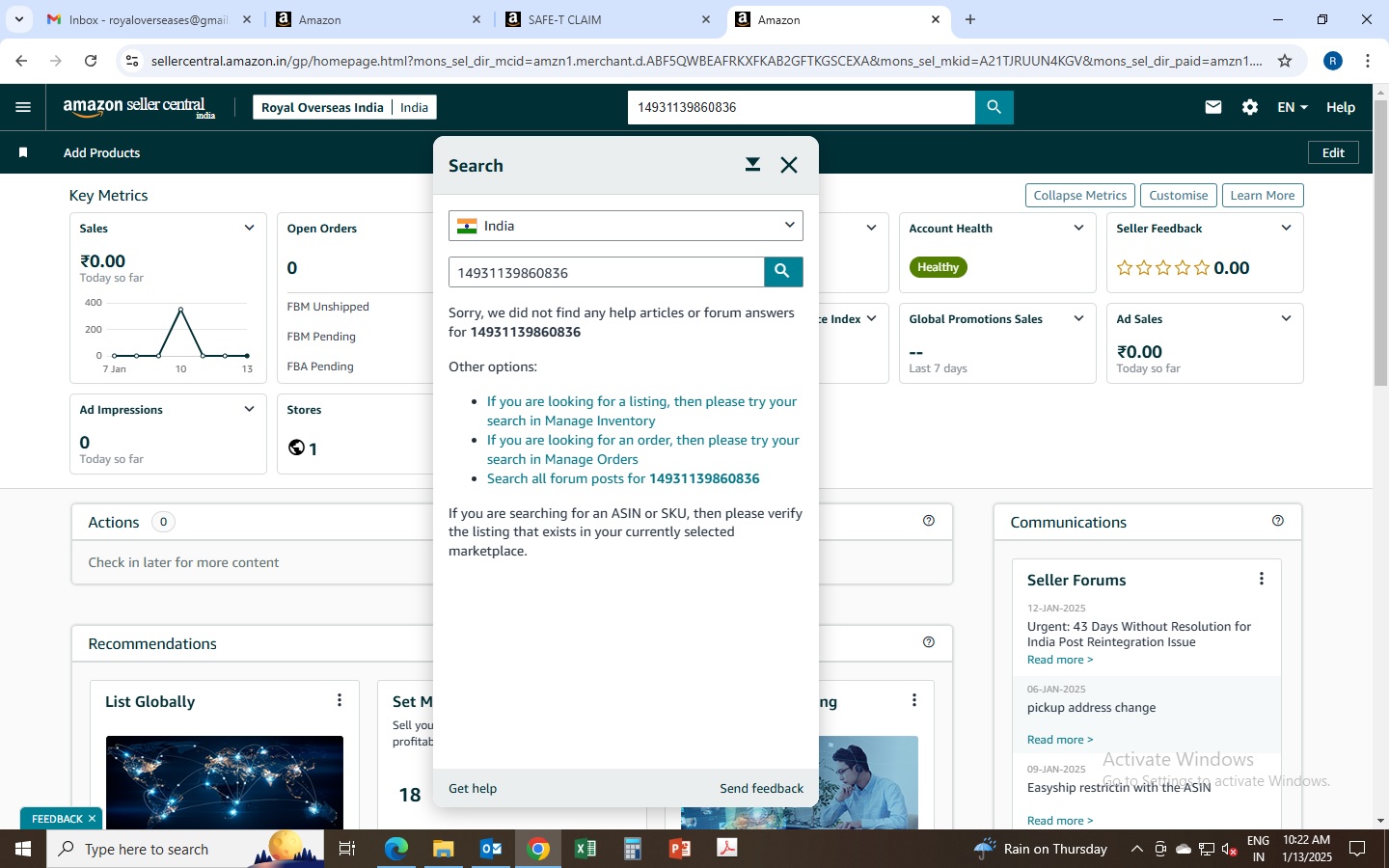1389x868 pixels.
Task: Click Send feedback in Search panel
Action: [761, 788]
